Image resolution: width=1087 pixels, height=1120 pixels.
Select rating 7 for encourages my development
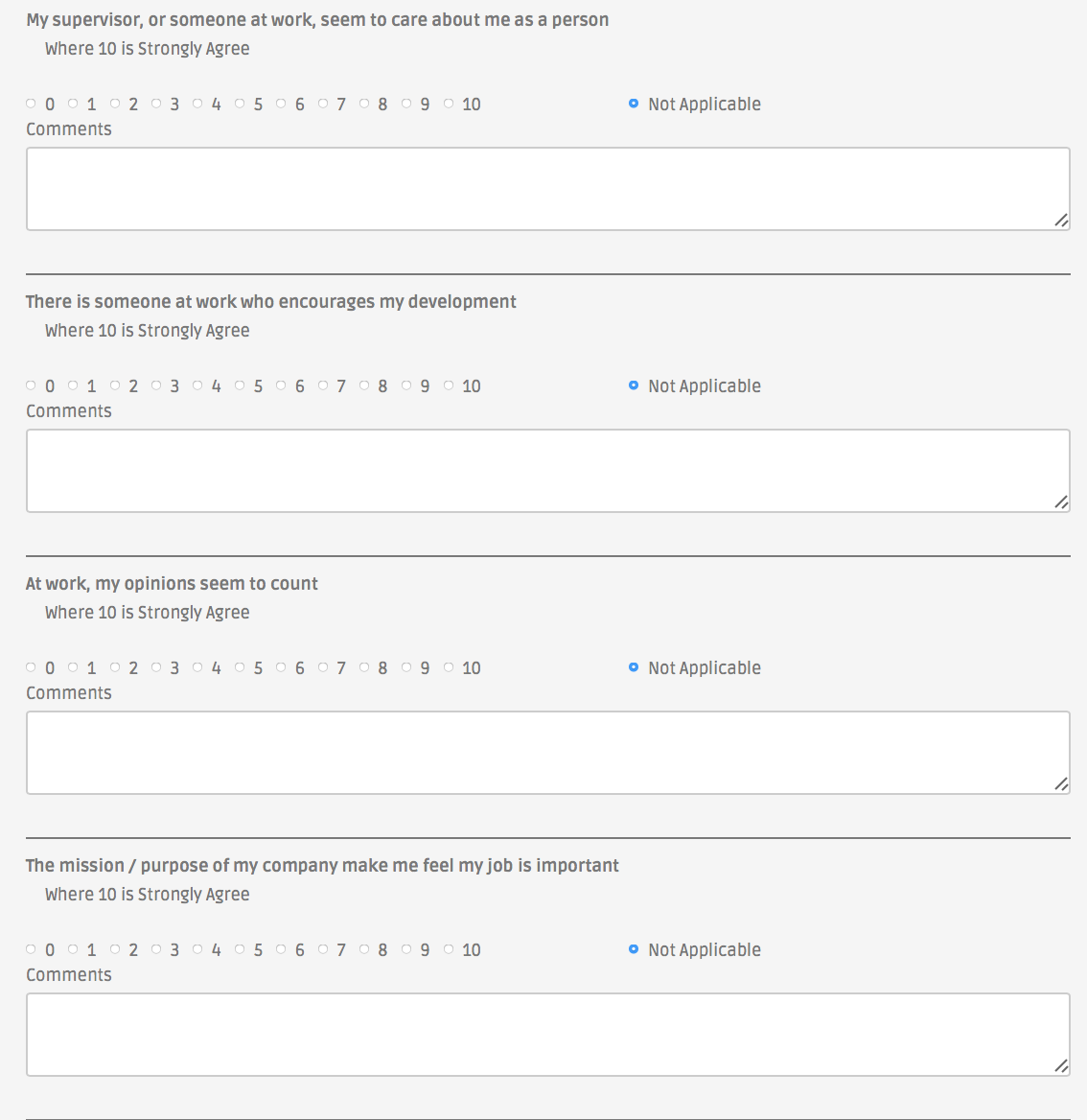click(x=323, y=385)
